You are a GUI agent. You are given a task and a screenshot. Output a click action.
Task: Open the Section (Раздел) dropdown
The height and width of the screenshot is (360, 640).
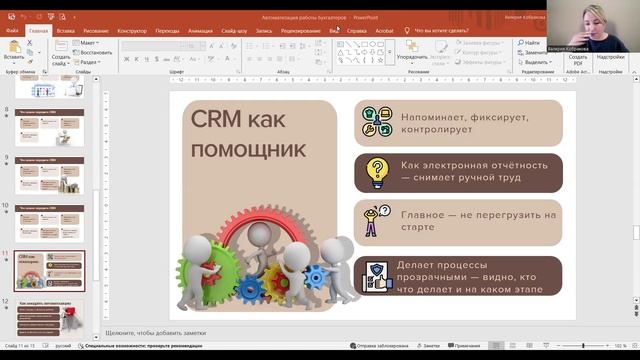(x=86, y=62)
